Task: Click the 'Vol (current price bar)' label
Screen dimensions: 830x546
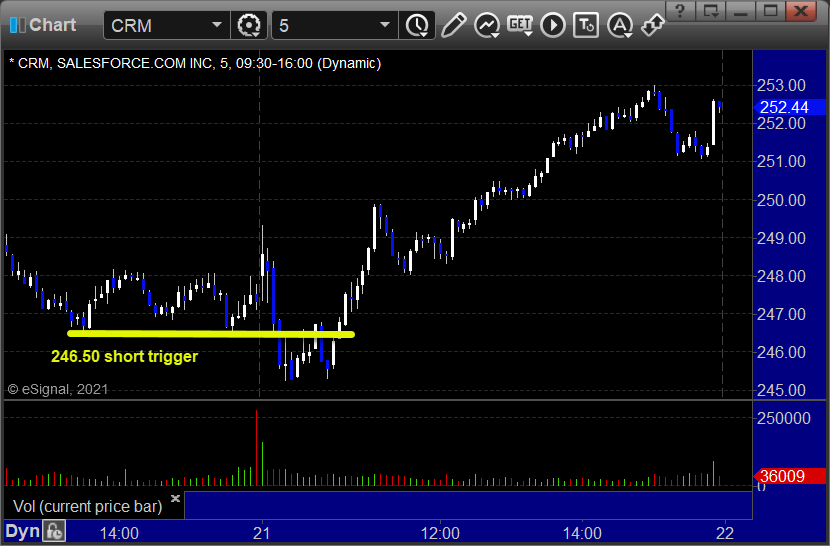Action: 88,506
